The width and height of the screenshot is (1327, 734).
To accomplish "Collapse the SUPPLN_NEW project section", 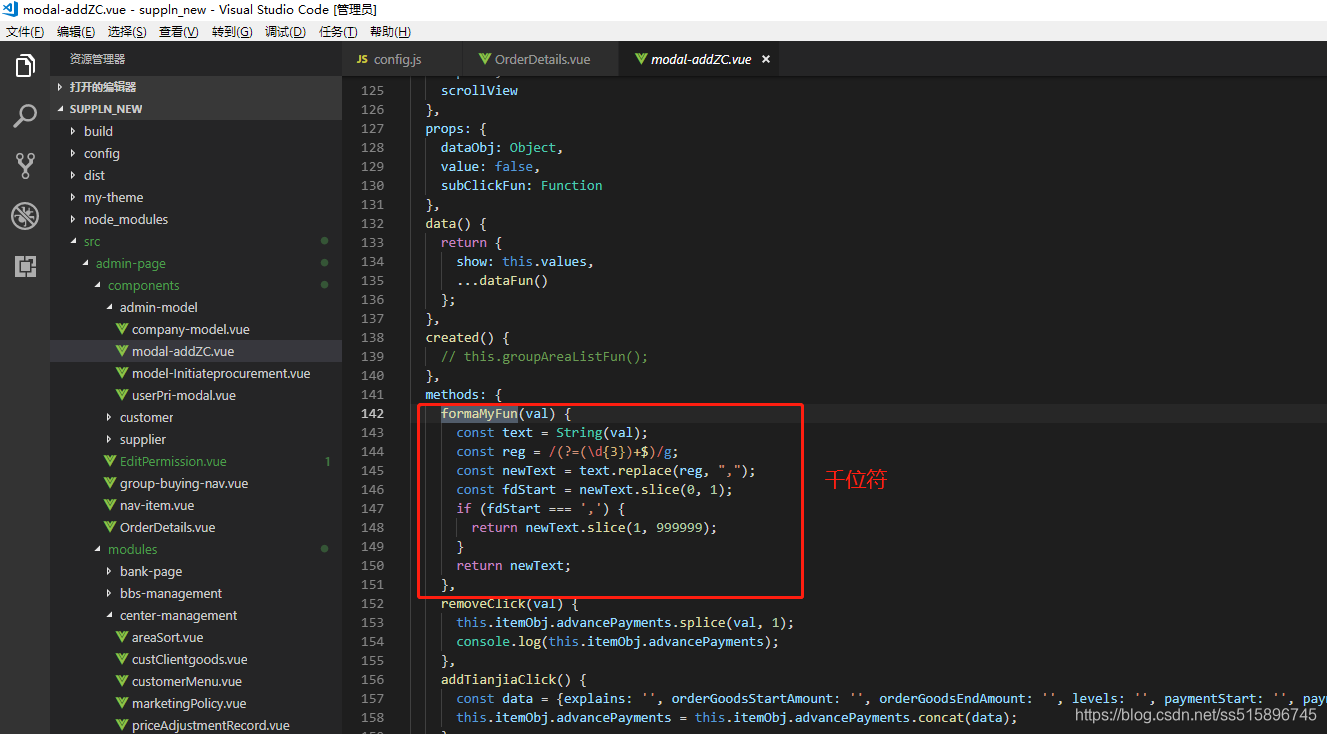I will pos(196,109).
